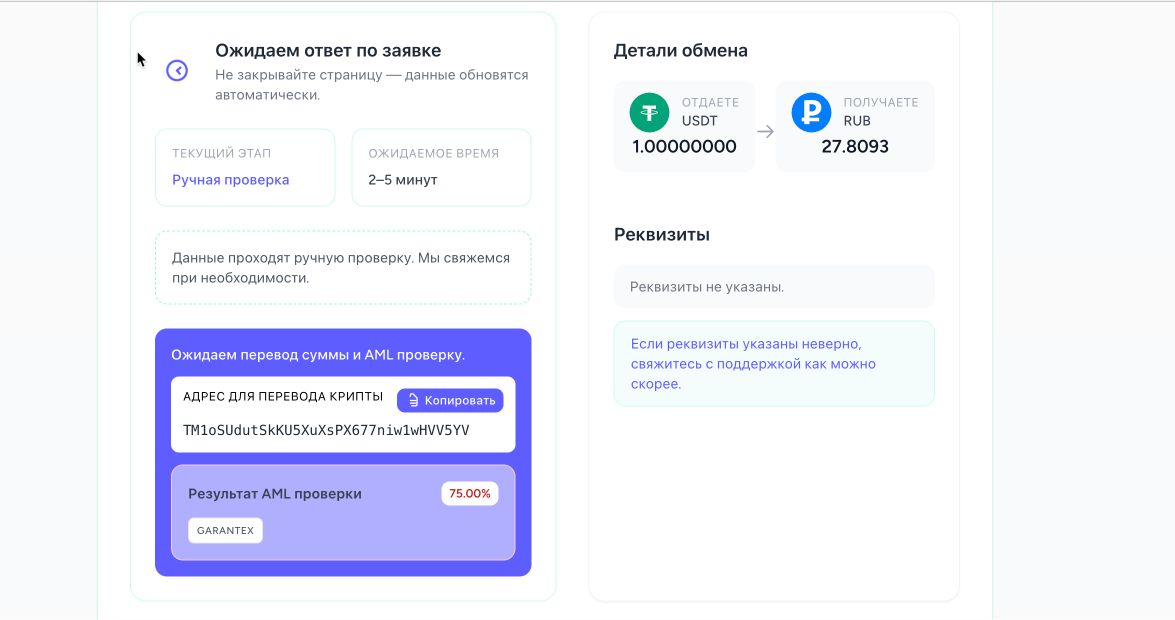Viewport: 1175px width, 620px height.
Task: Click the 1.00000000 USDT amount
Action: [684, 147]
